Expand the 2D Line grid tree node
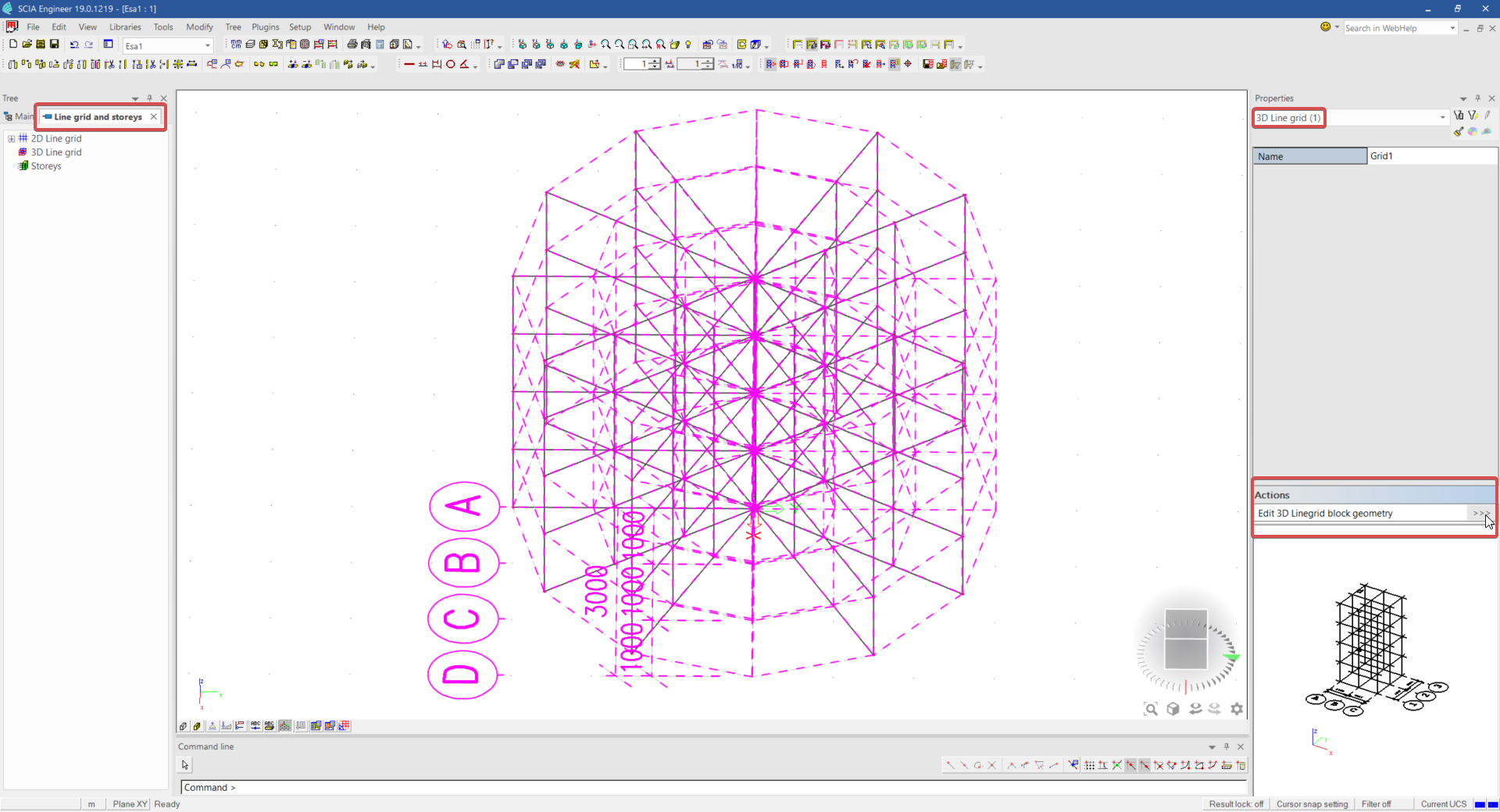 [x=11, y=138]
